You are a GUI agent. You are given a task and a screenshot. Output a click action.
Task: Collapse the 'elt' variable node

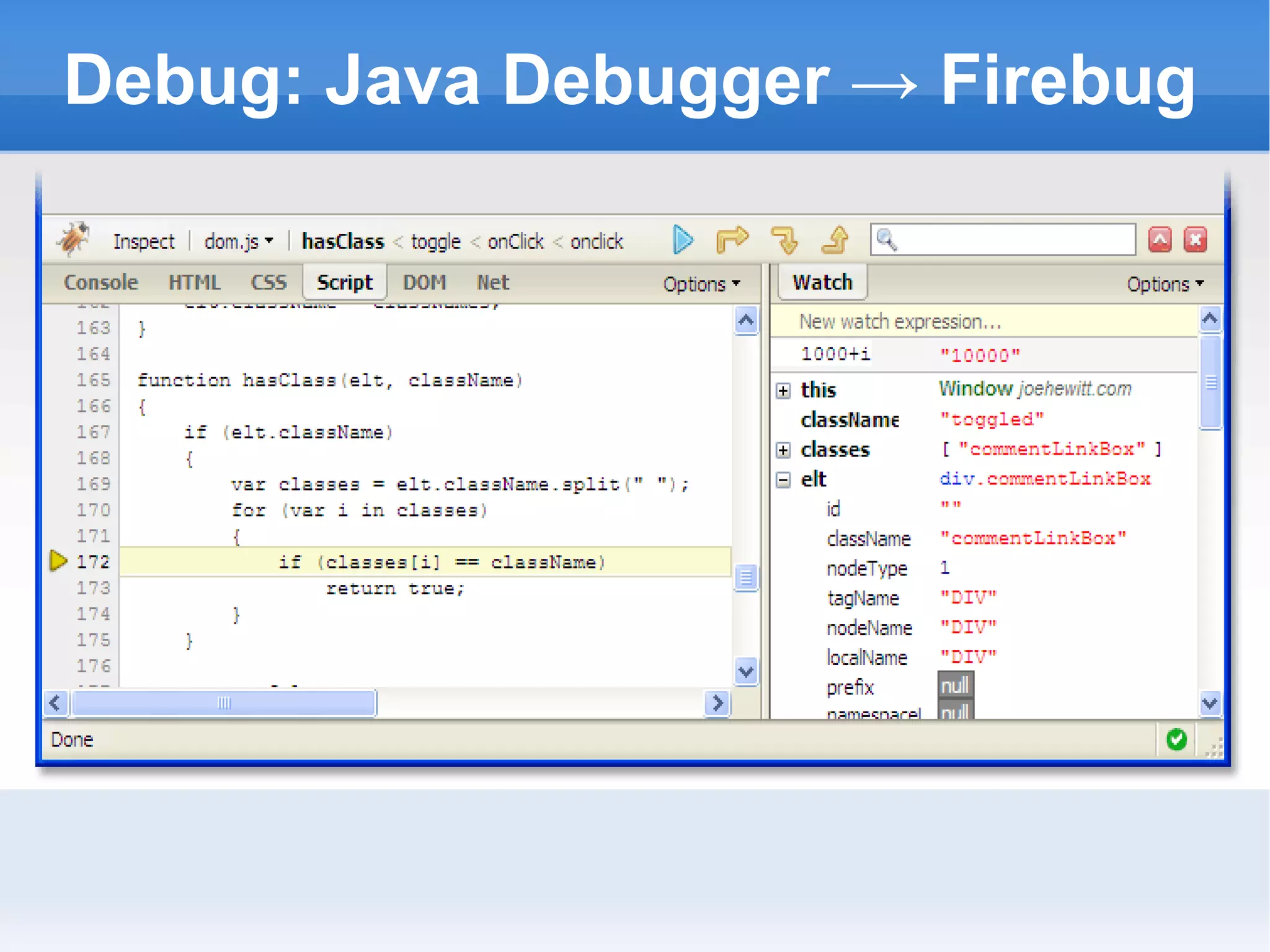pyautogui.click(x=783, y=480)
